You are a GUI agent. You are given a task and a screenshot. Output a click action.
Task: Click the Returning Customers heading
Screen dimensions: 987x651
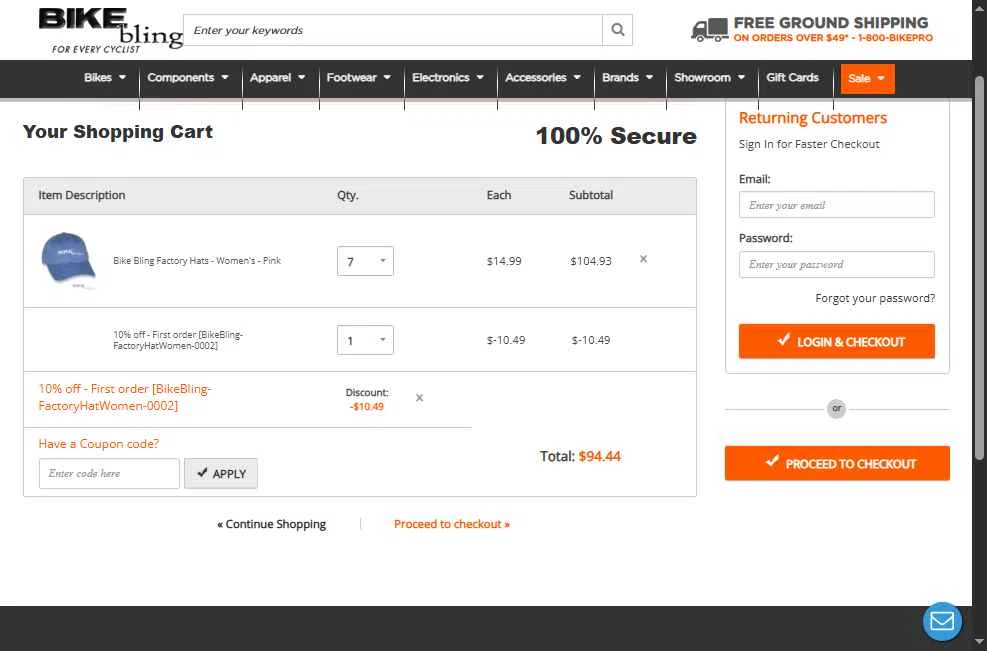[813, 118]
